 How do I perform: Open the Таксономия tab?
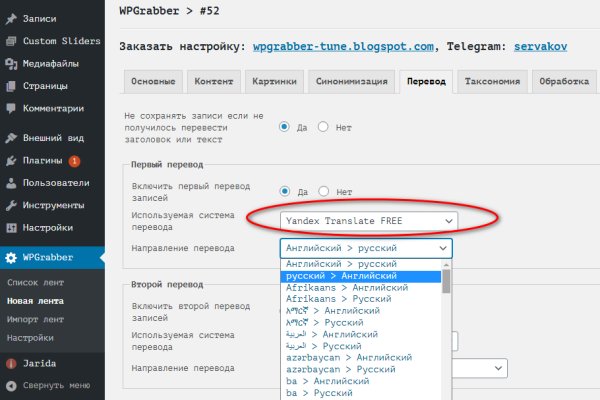click(491, 82)
